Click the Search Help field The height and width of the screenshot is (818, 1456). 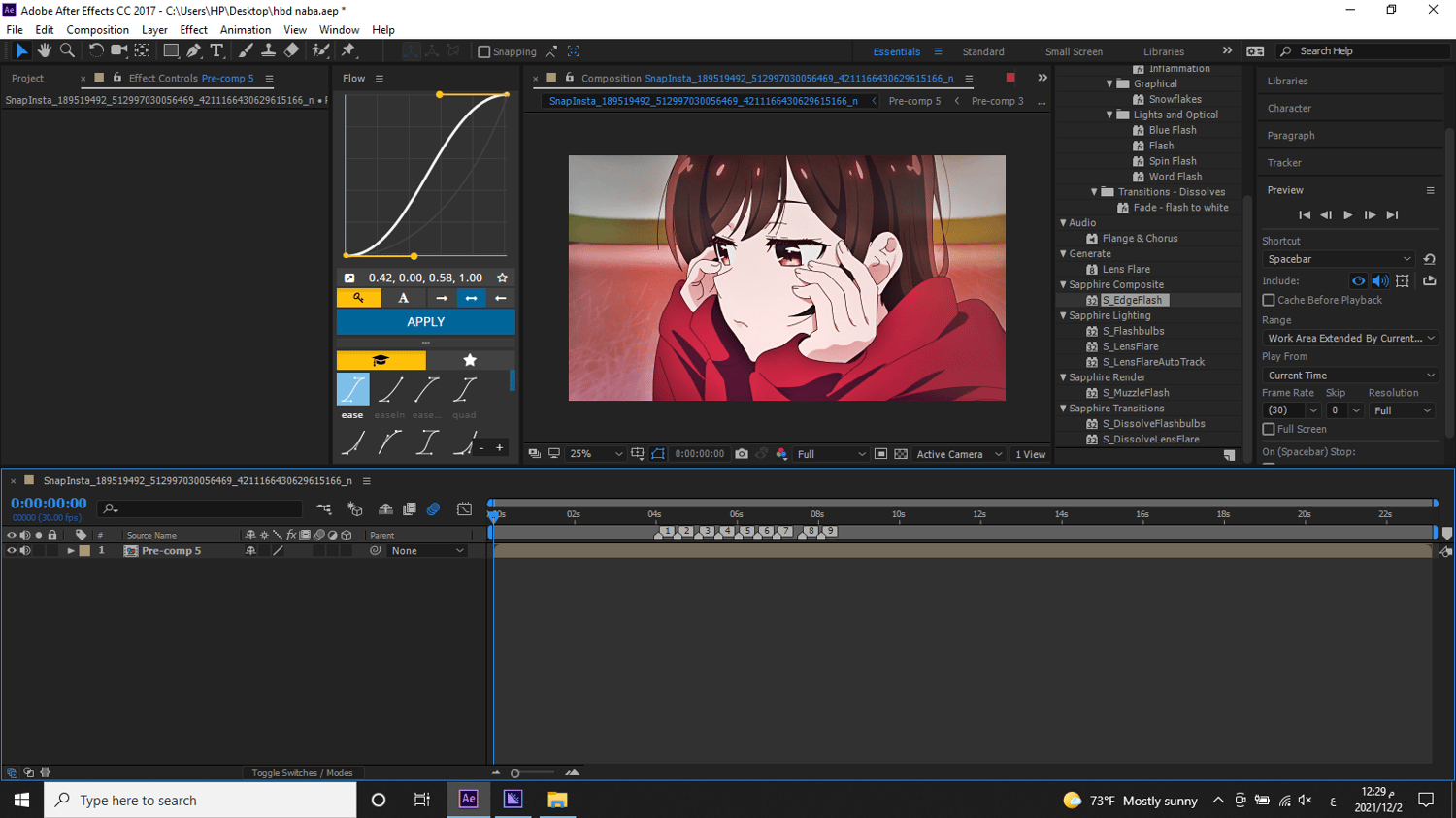pos(1362,51)
